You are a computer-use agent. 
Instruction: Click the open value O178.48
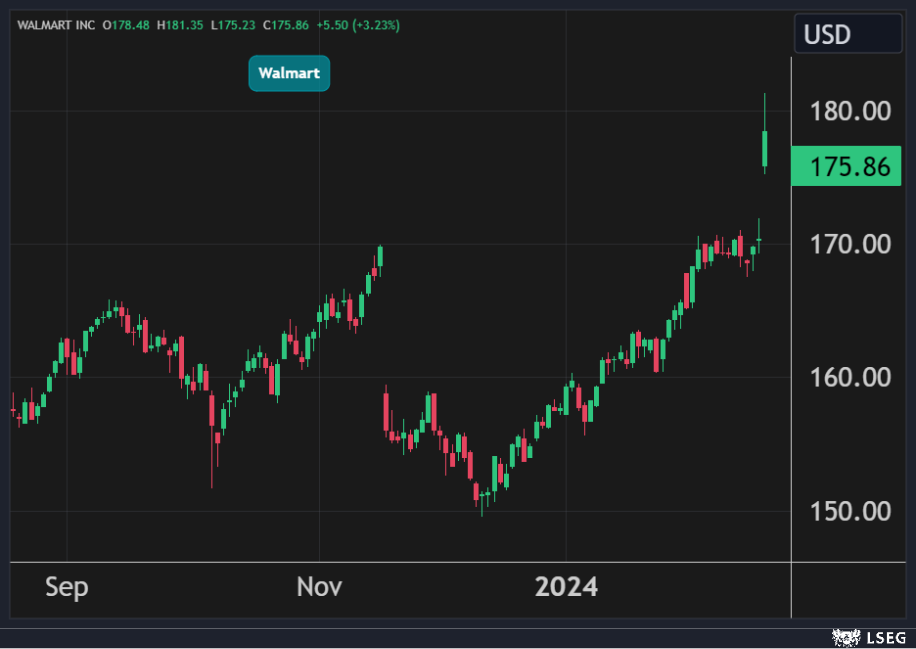[126, 26]
